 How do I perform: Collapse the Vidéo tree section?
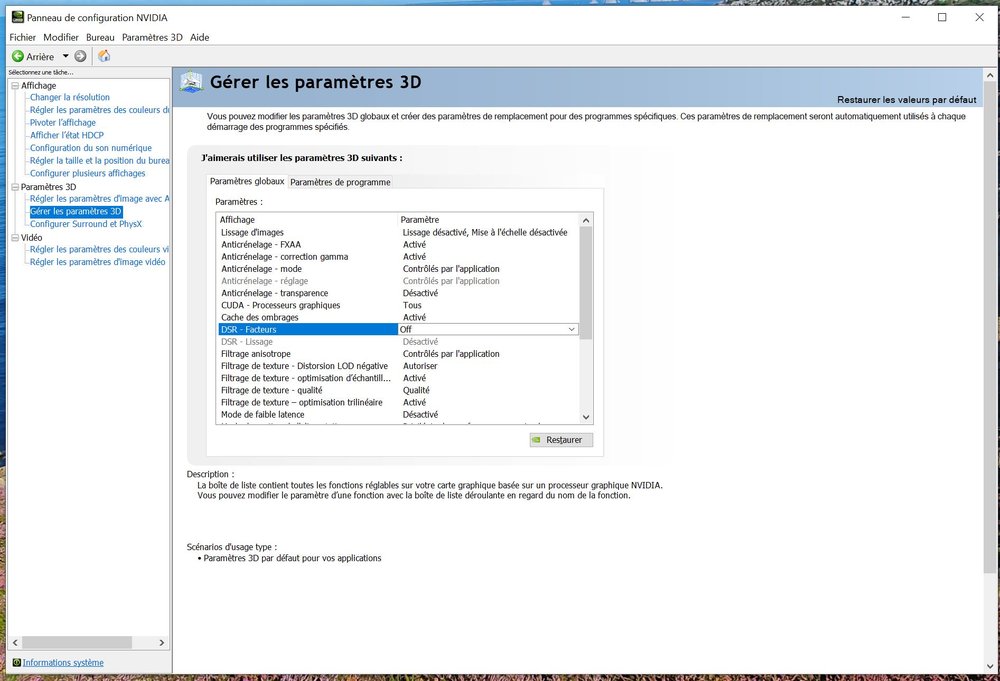[15, 237]
